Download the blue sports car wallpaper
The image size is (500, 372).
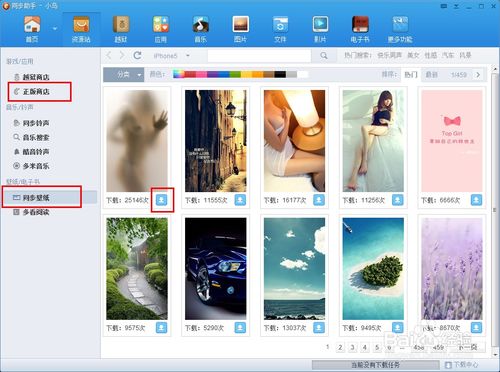pos(240,328)
